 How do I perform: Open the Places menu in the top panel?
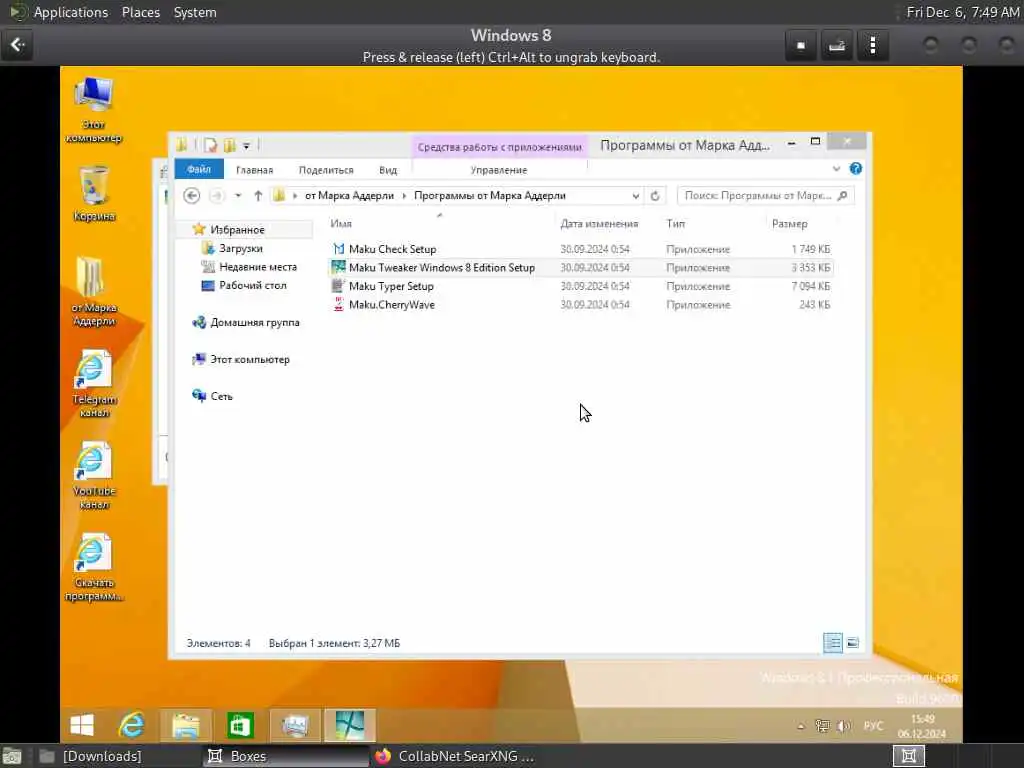coord(140,12)
